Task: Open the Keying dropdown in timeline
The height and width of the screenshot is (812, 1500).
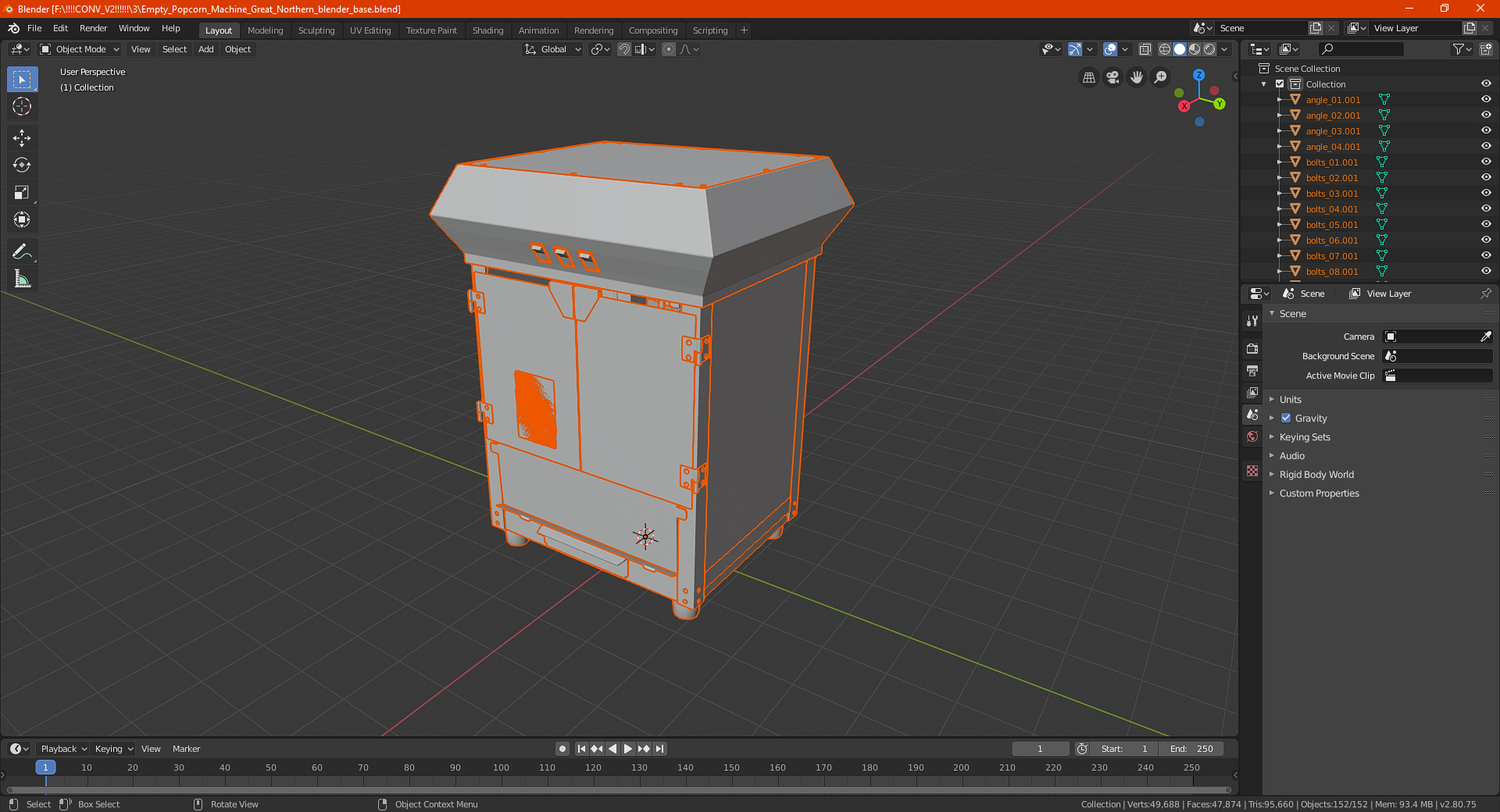Action: [113, 749]
